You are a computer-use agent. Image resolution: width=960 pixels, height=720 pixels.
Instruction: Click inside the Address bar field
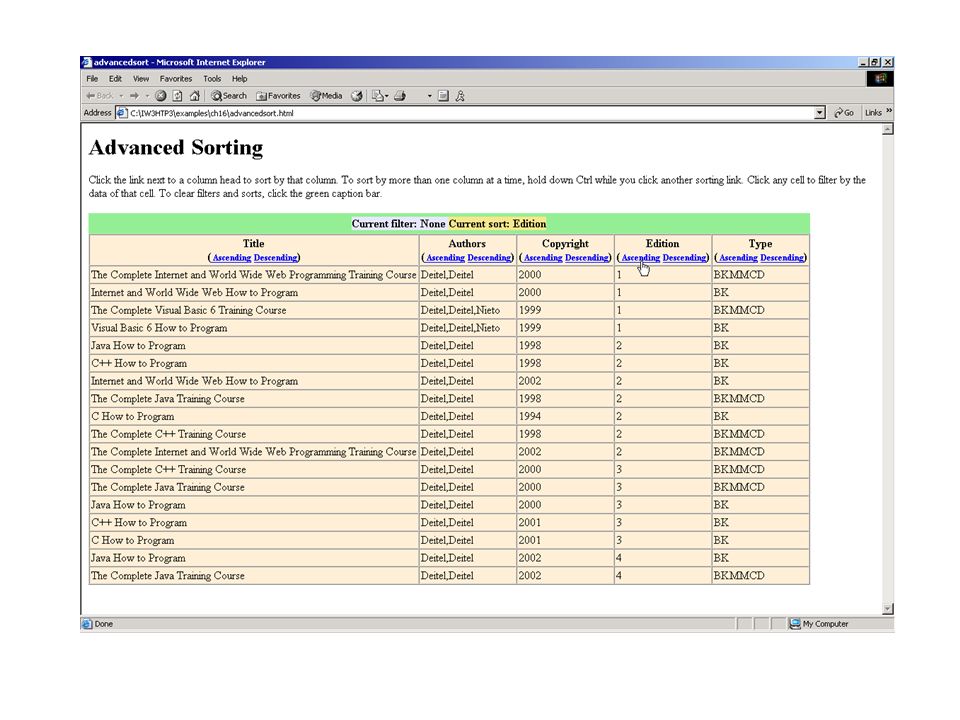tap(471, 113)
